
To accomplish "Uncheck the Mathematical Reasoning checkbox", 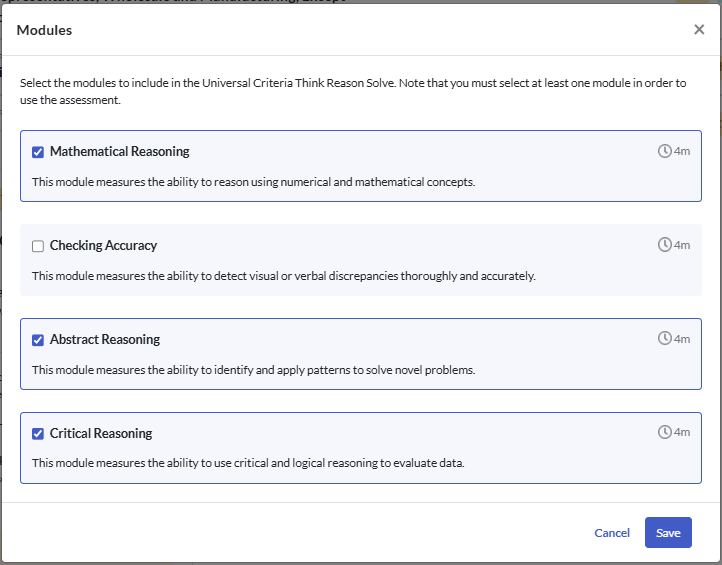I will pyautogui.click(x=38, y=152).
